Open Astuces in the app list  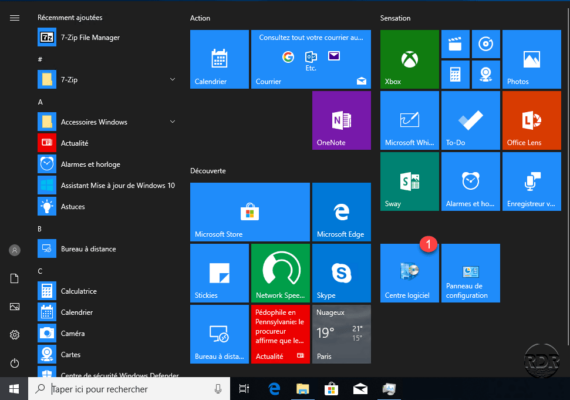(x=108, y=206)
